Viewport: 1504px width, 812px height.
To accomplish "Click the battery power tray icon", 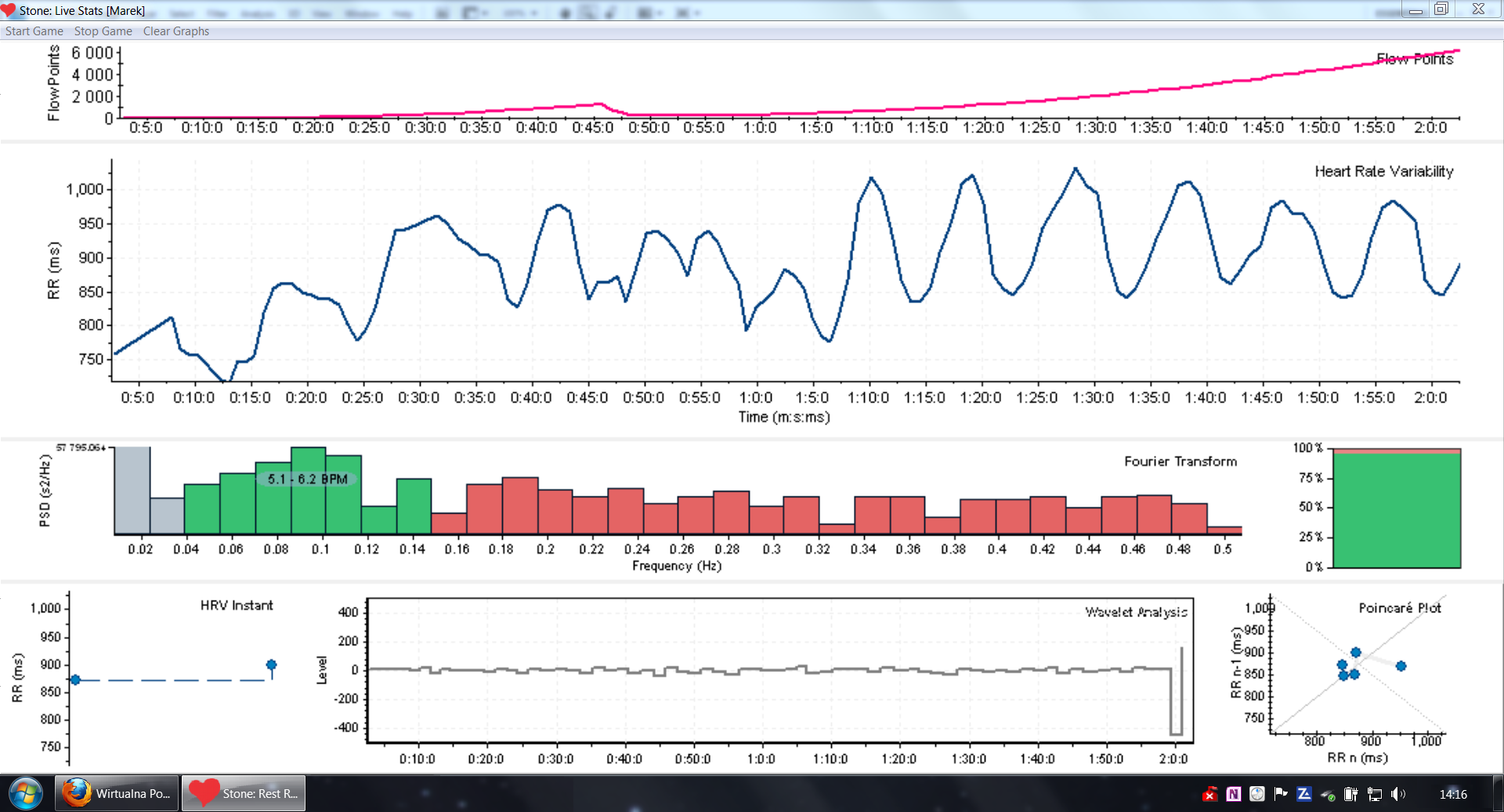I will tap(1351, 794).
